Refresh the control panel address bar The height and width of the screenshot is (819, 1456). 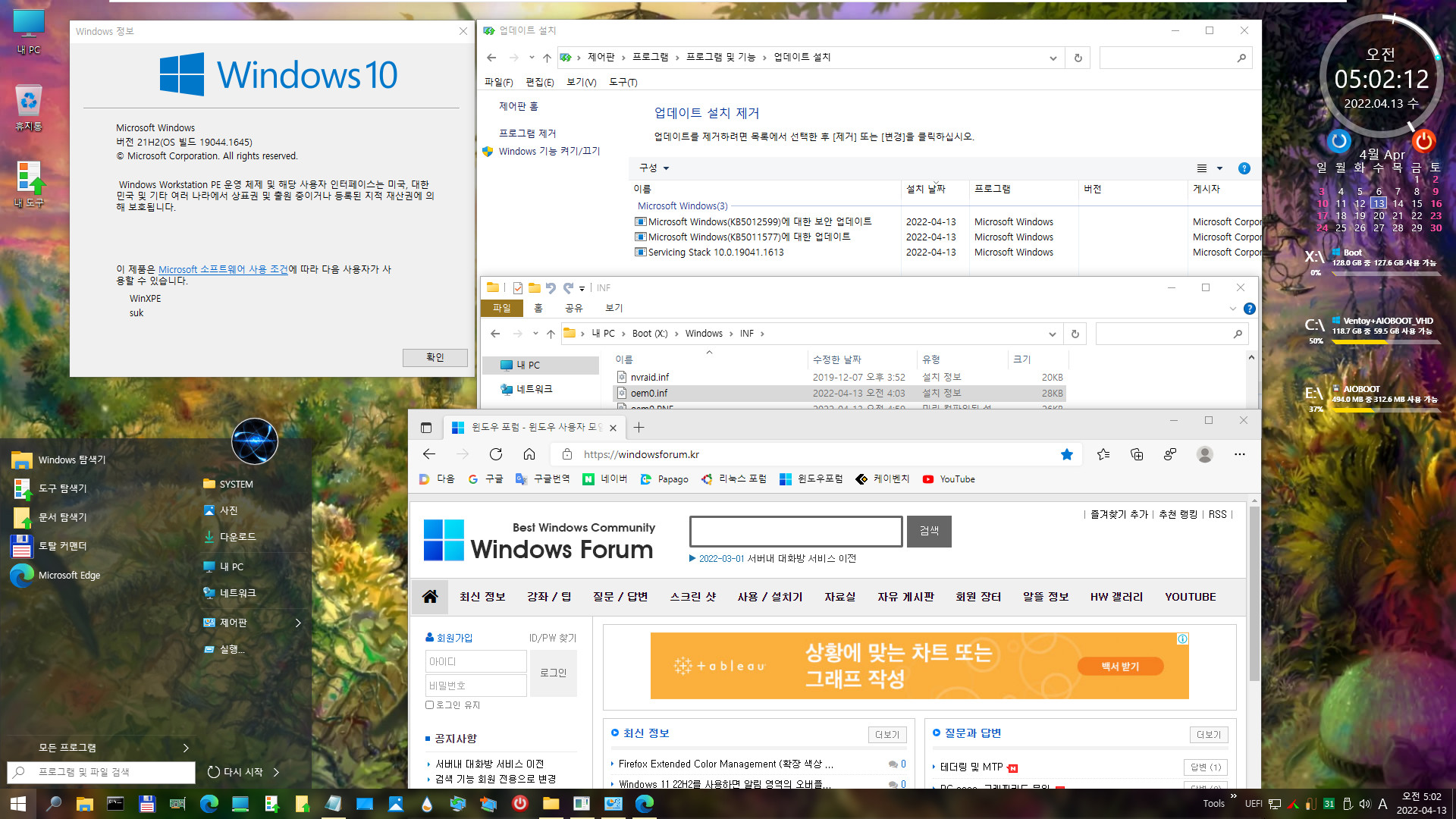1078,58
